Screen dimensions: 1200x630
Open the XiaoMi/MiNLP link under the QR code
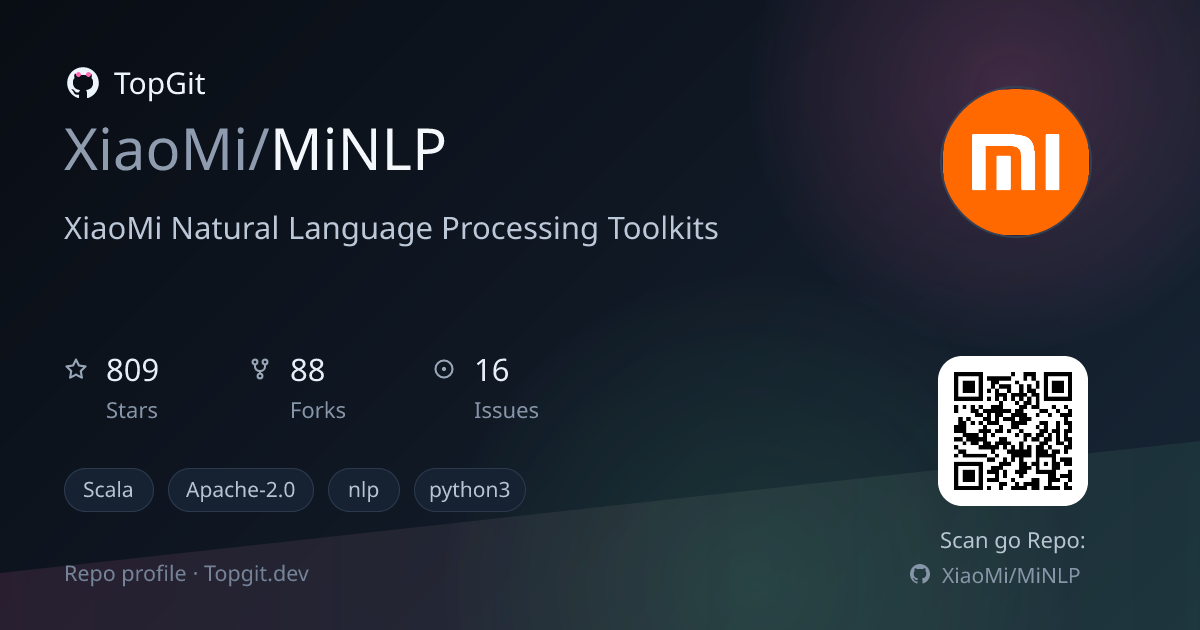1011,575
